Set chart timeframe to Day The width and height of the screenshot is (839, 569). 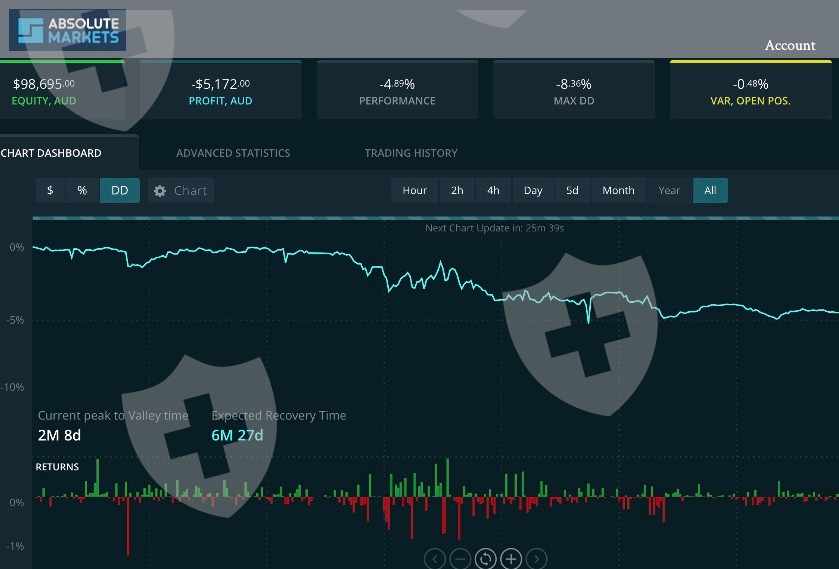pyautogui.click(x=533, y=191)
